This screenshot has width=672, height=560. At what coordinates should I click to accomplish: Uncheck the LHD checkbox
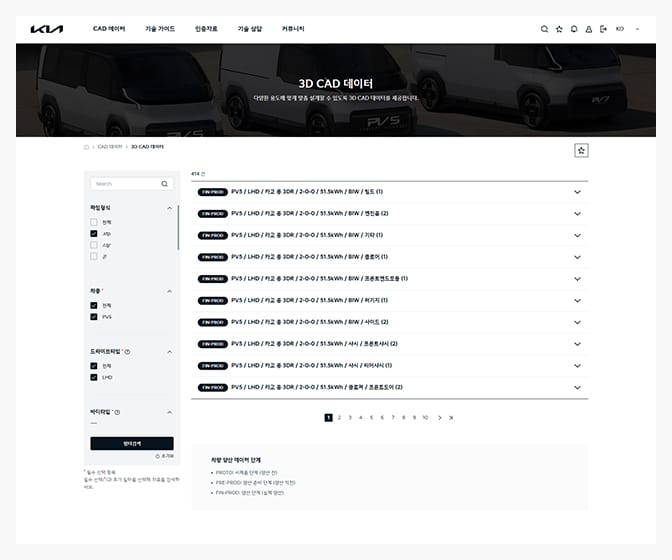click(94, 377)
